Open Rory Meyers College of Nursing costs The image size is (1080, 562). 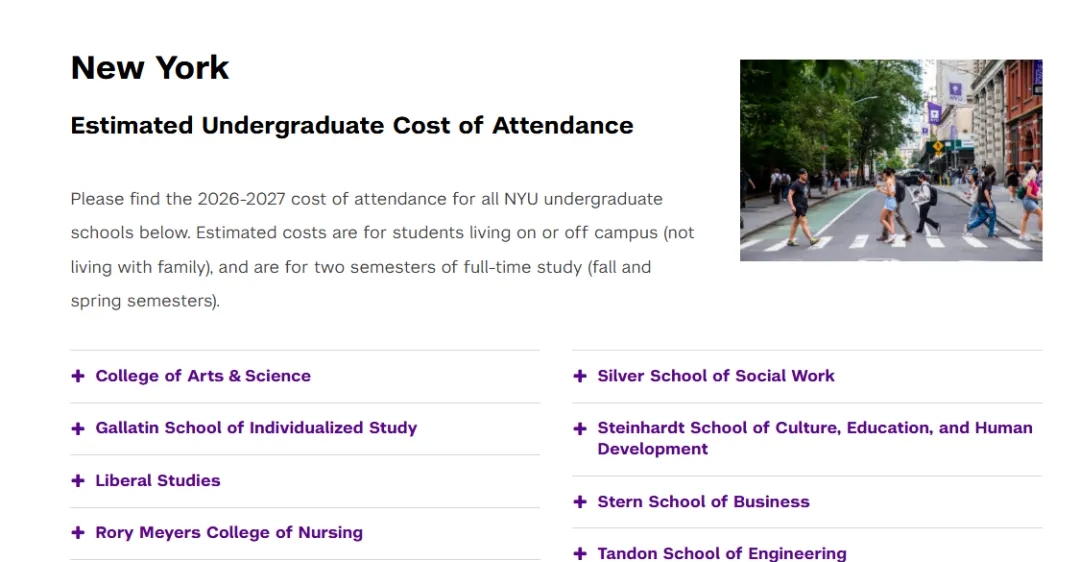(229, 533)
